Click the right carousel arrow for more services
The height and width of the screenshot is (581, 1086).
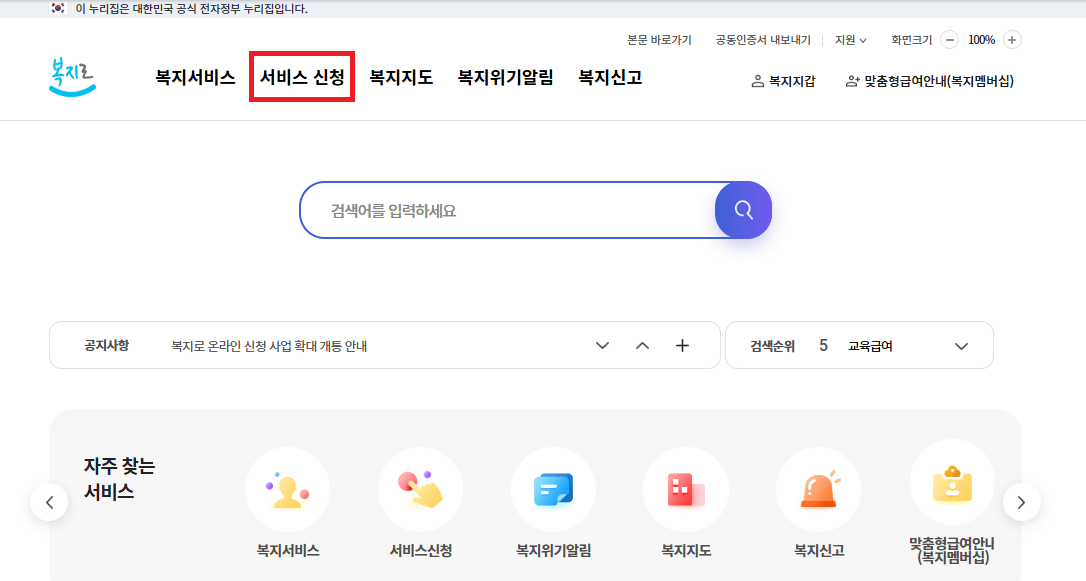coord(1022,502)
